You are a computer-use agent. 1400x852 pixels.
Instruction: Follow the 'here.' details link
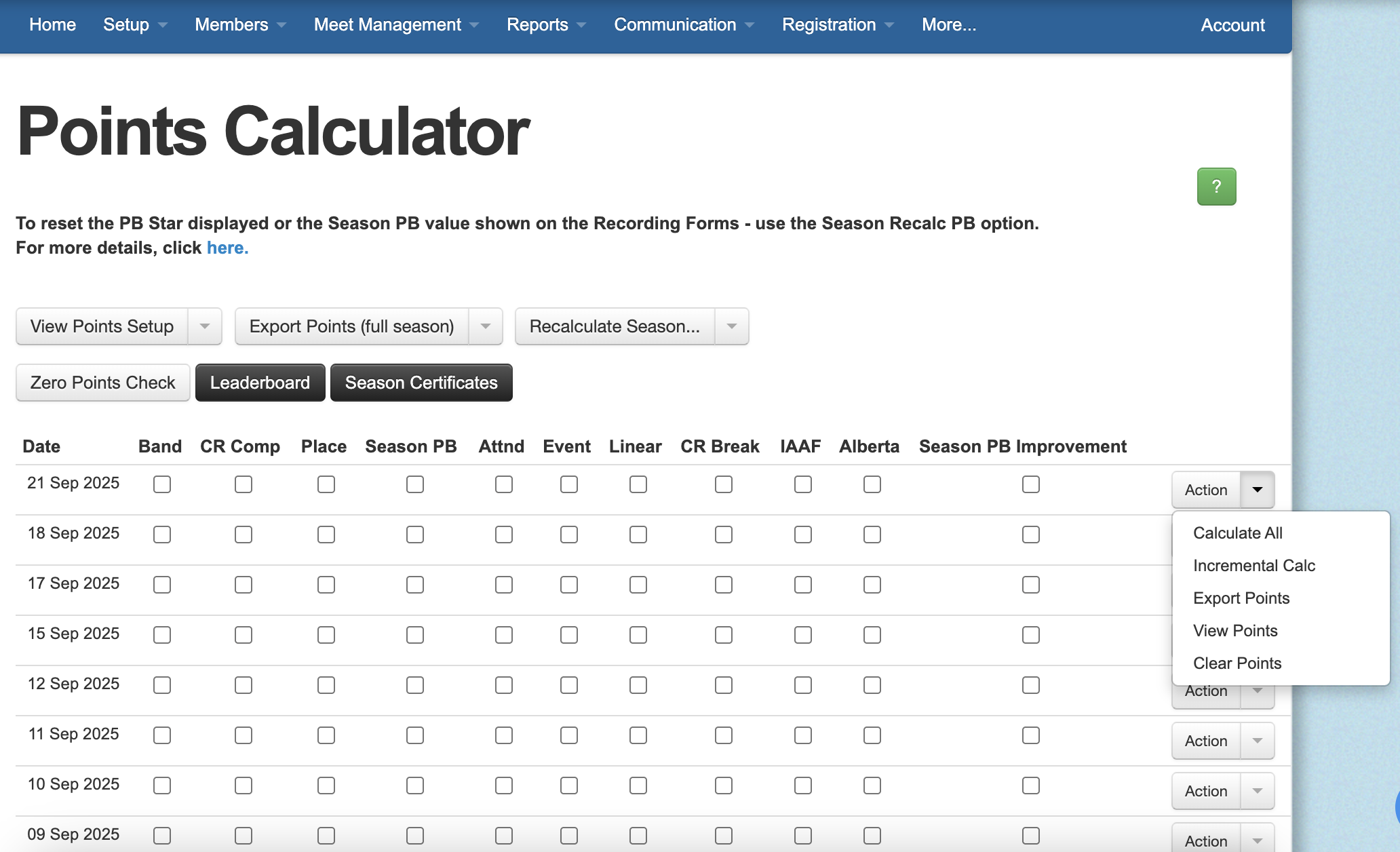[227, 248]
